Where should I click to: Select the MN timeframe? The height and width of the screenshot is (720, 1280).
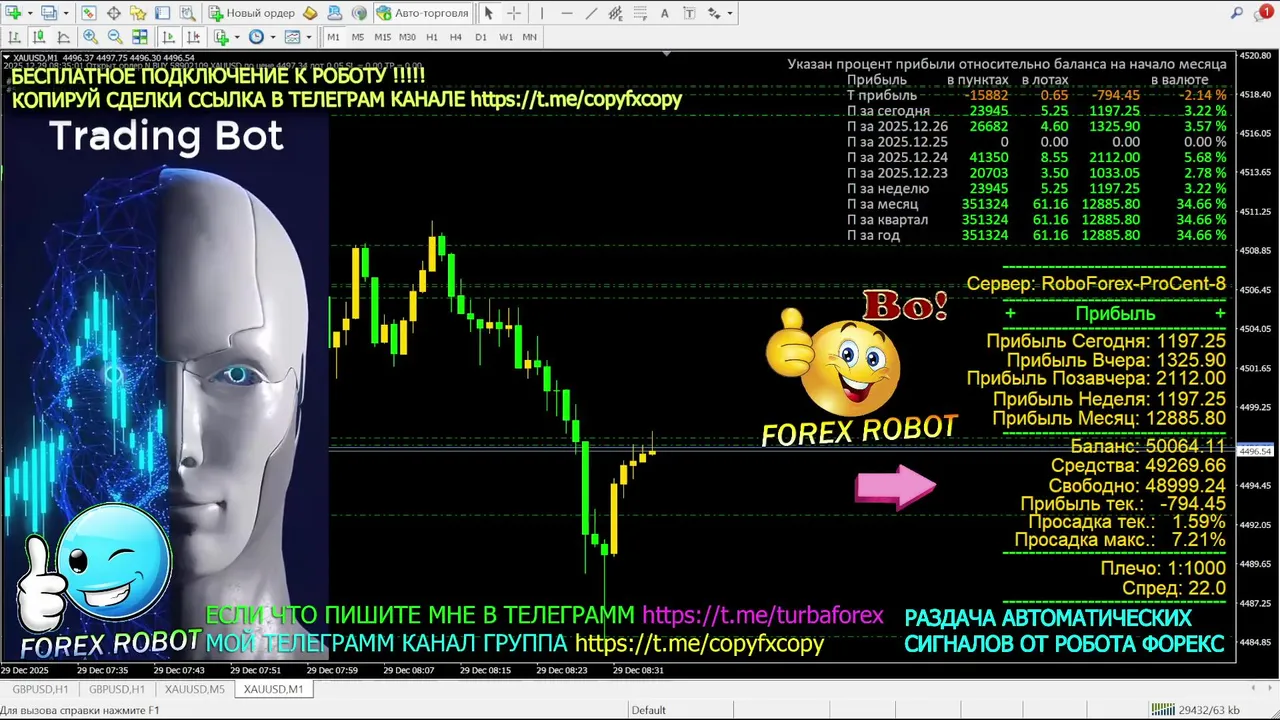pyautogui.click(x=530, y=37)
